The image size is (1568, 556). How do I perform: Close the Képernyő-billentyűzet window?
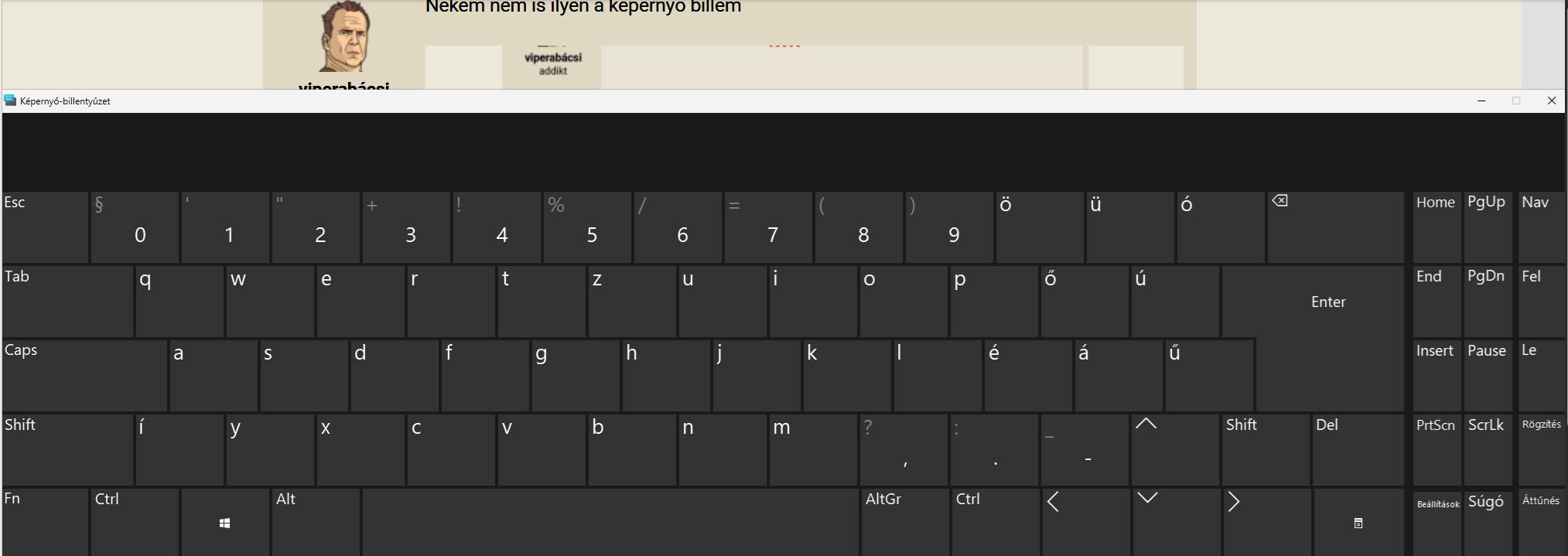[1551, 101]
